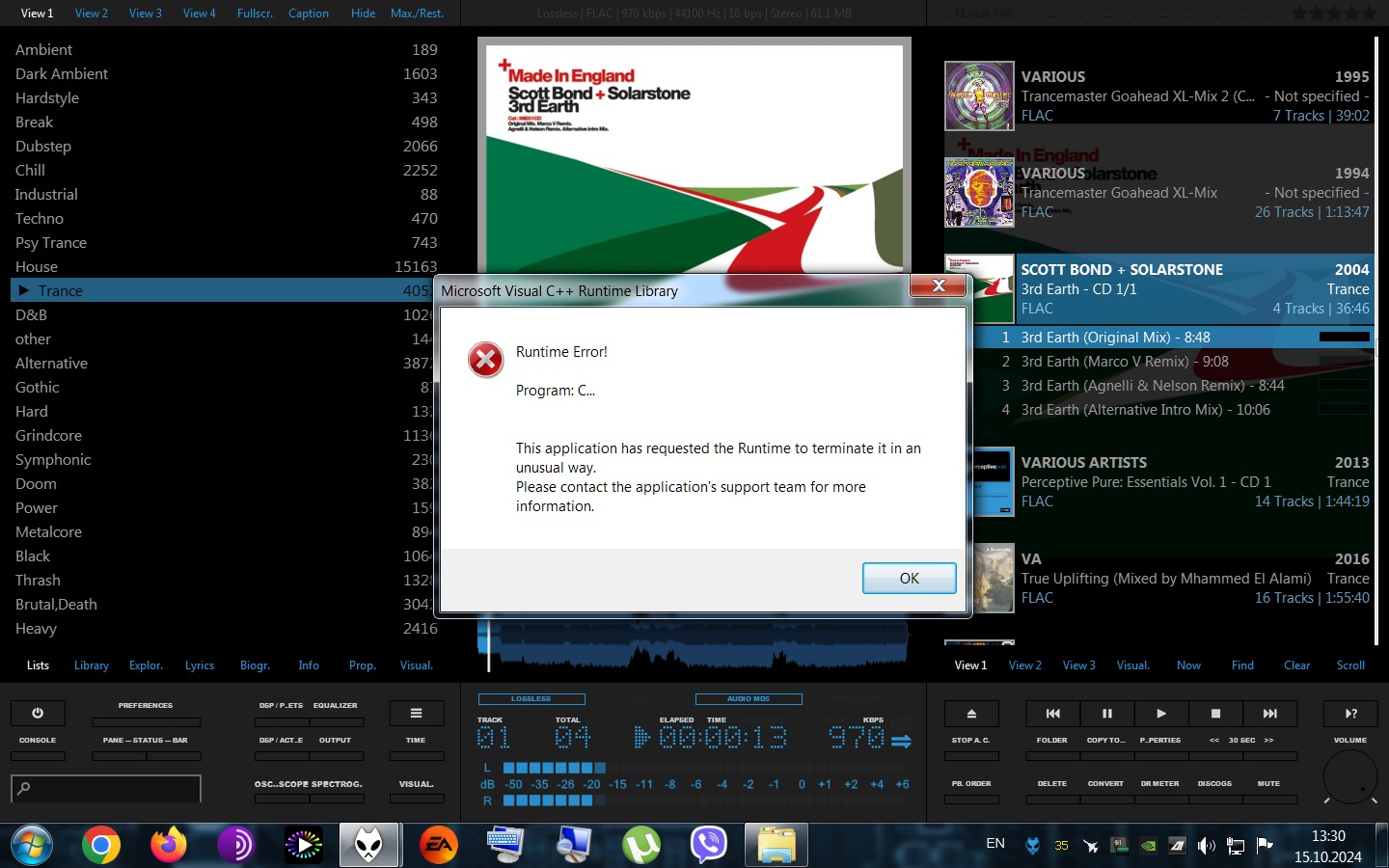This screenshot has width=1389, height=868.
Task: Expand the Trance genre arrow
Action: point(24,290)
